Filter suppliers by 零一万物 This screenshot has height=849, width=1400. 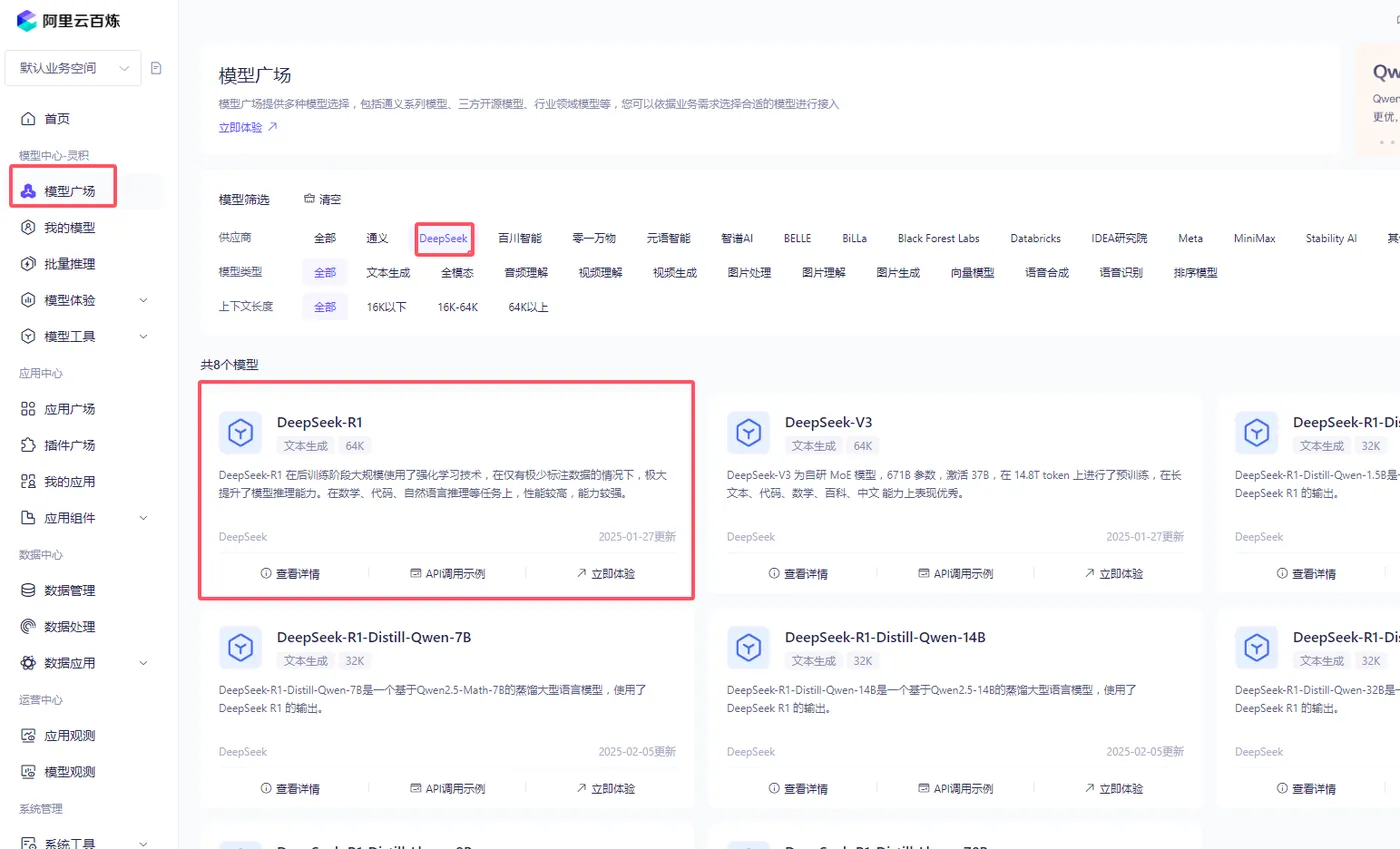pyautogui.click(x=594, y=238)
